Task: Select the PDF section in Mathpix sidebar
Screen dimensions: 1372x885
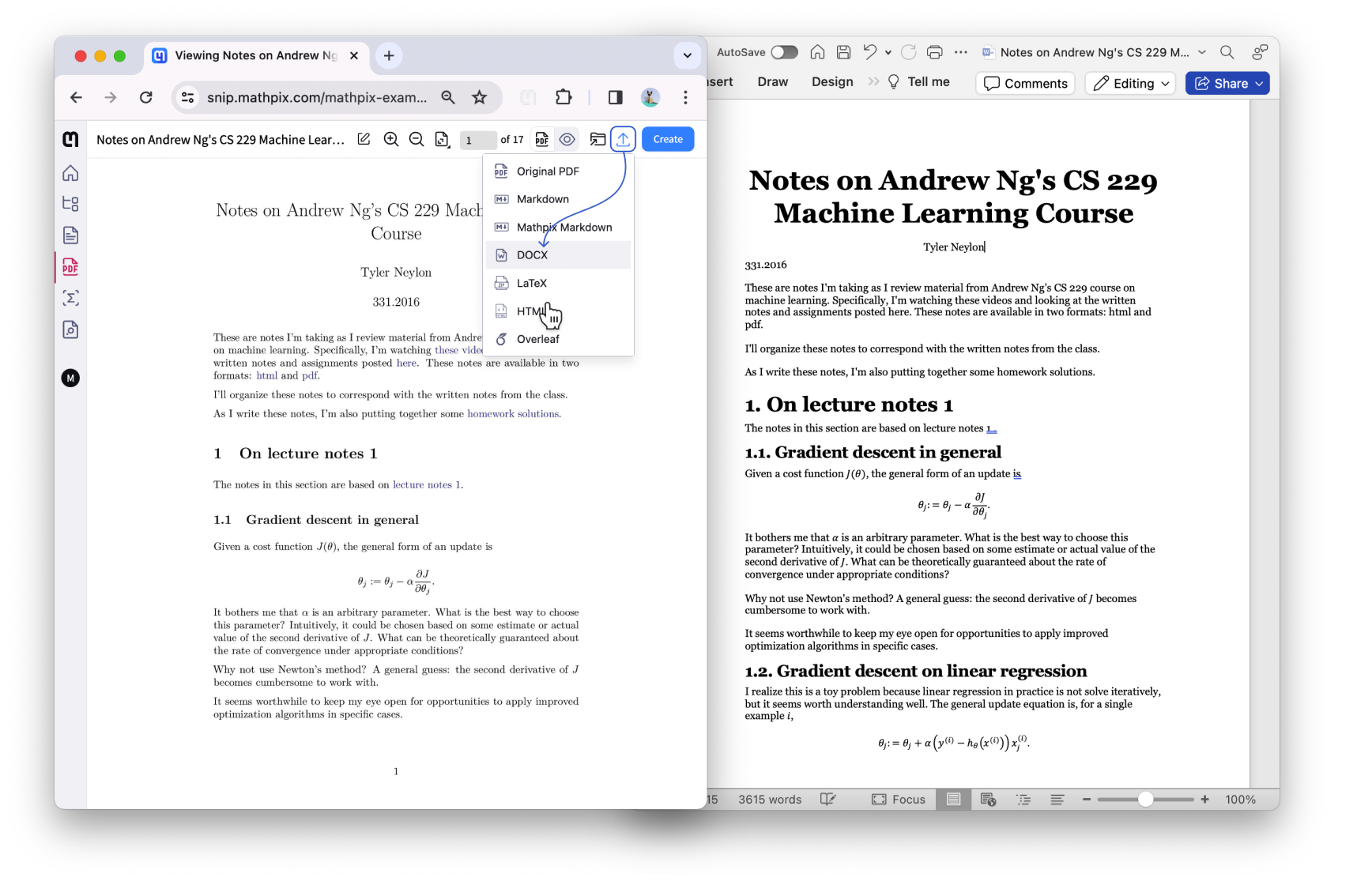Action: 70,267
